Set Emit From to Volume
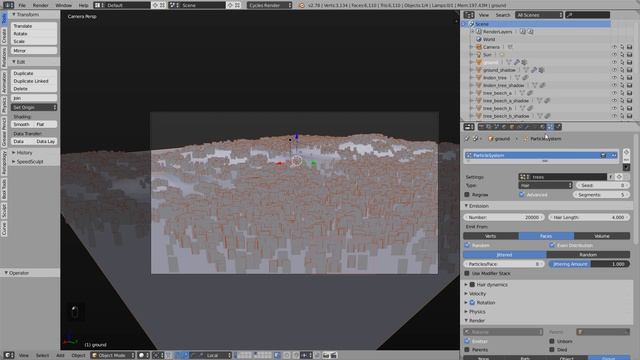Screen dimensions: 640x360 (602, 236)
